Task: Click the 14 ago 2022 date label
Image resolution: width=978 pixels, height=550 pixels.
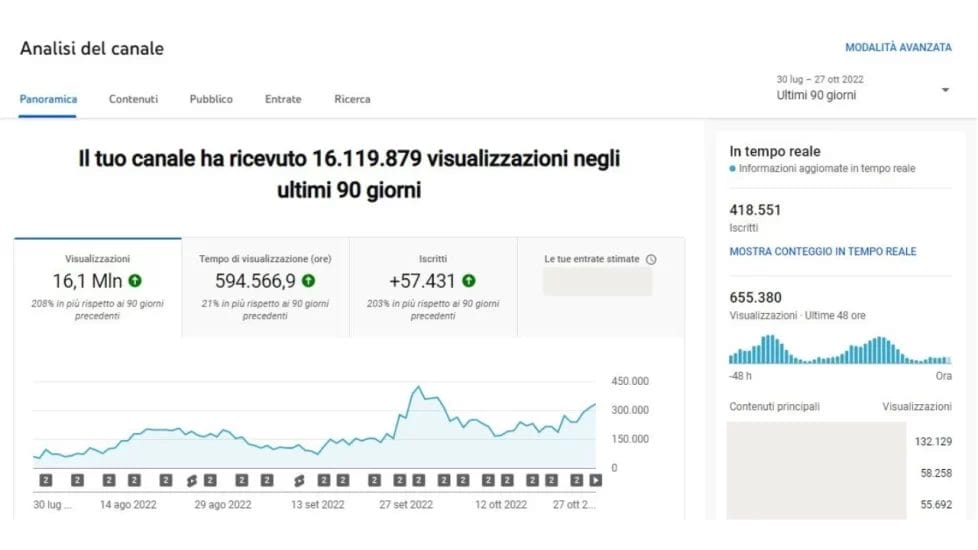Action: pos(128,504)
